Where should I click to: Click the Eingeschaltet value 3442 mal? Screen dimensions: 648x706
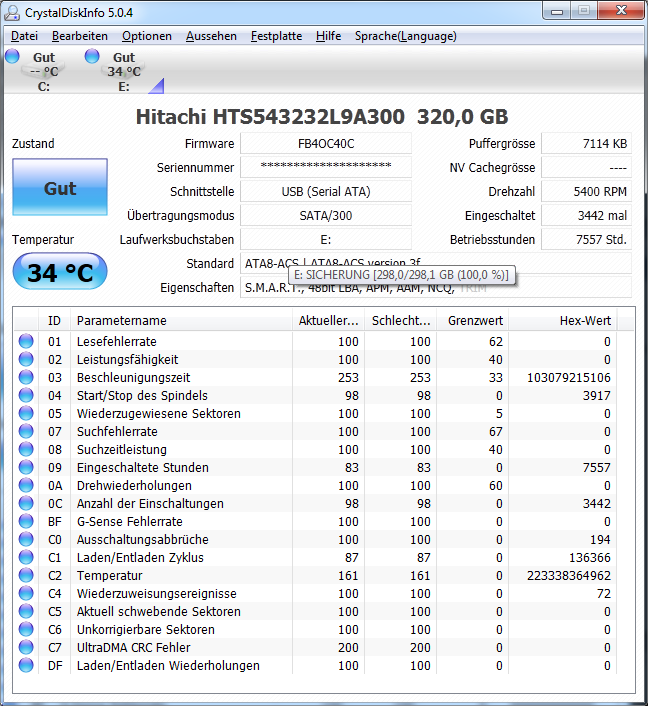586,216
